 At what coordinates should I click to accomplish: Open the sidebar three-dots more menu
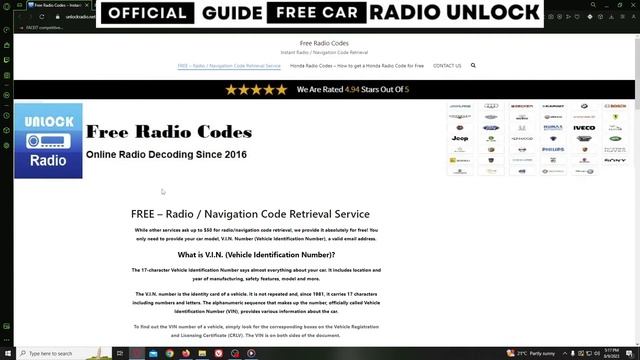pos(7,340)
